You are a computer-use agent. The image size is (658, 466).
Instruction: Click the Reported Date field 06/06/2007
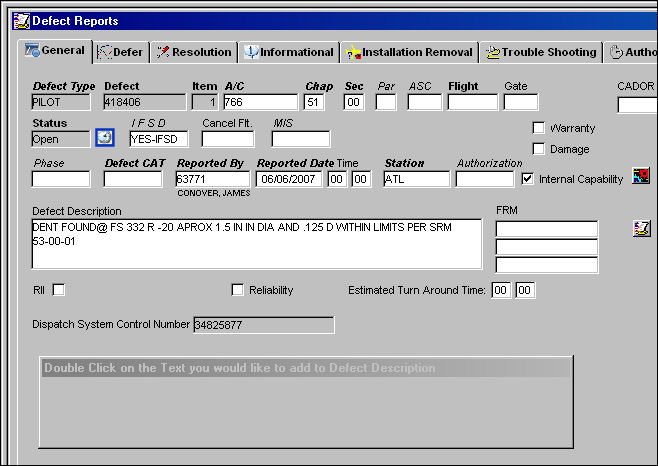pos(289,179)
